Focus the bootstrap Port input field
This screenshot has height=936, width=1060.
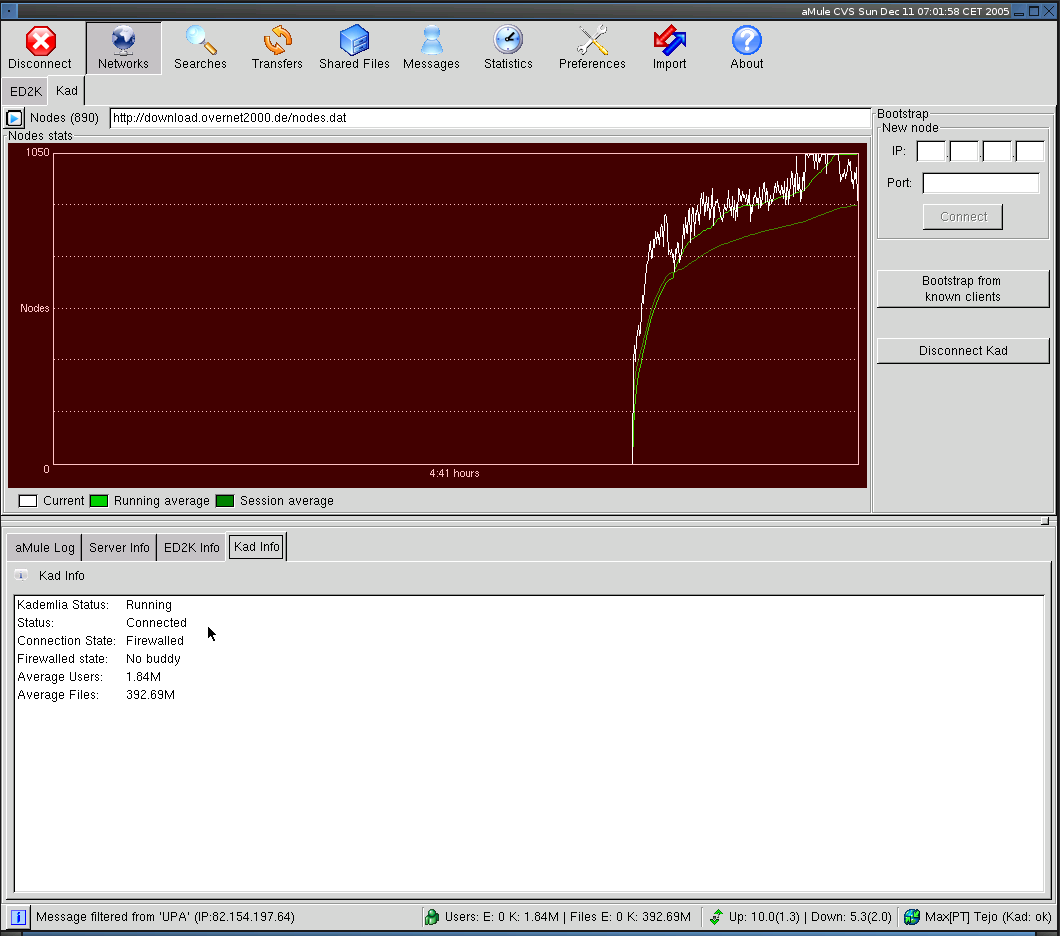coord(980,183)
